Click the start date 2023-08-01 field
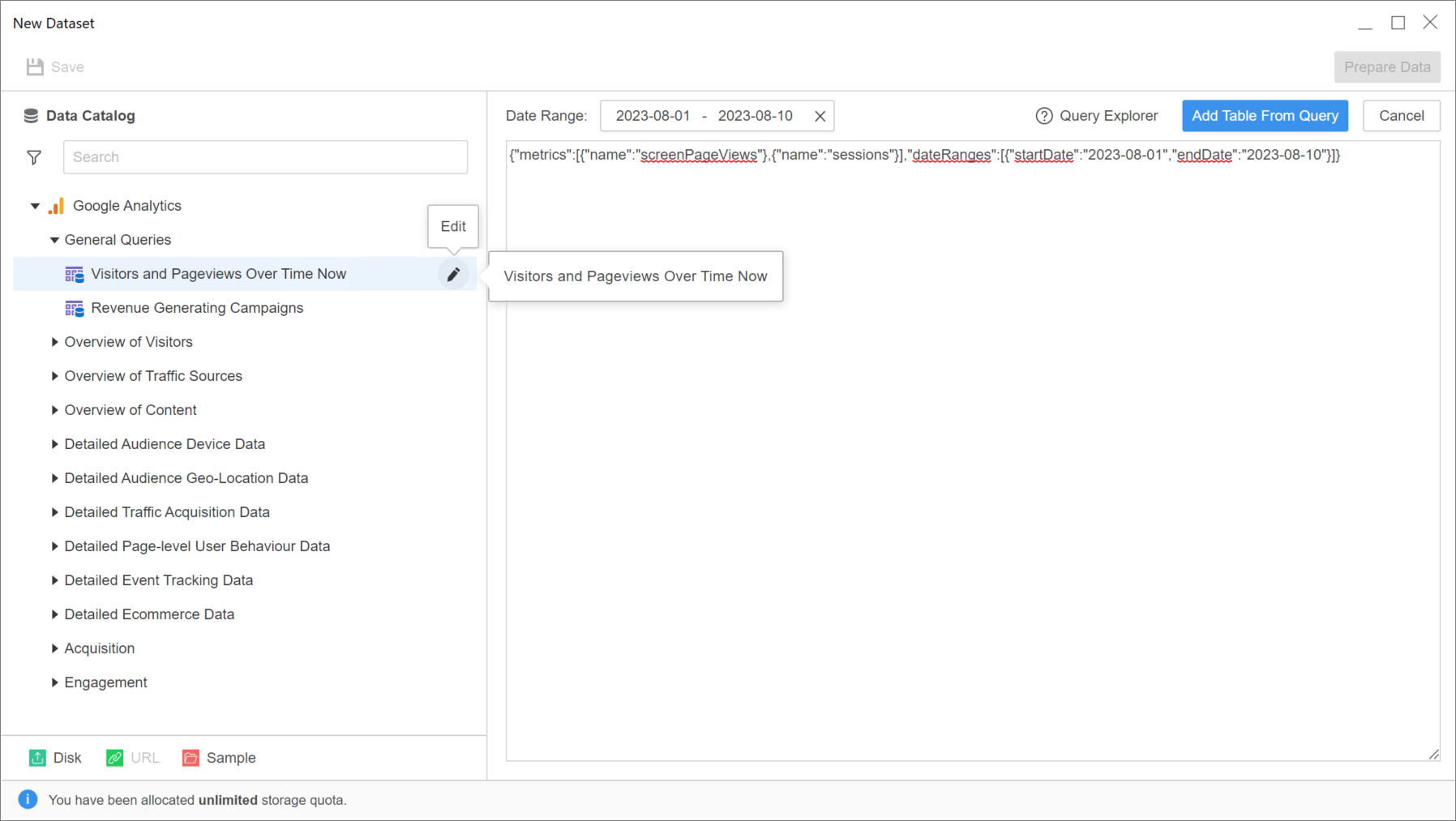Screen dimensions: 1456x821 click(x=653, y=116)
